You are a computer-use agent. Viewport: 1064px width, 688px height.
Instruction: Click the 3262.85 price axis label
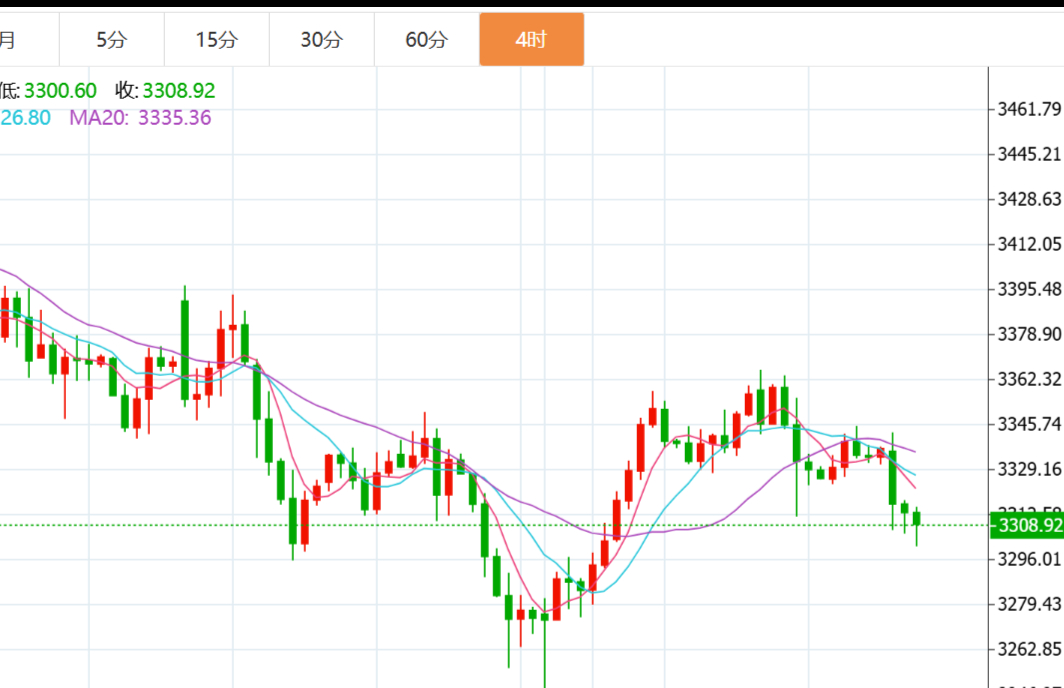1029,649
